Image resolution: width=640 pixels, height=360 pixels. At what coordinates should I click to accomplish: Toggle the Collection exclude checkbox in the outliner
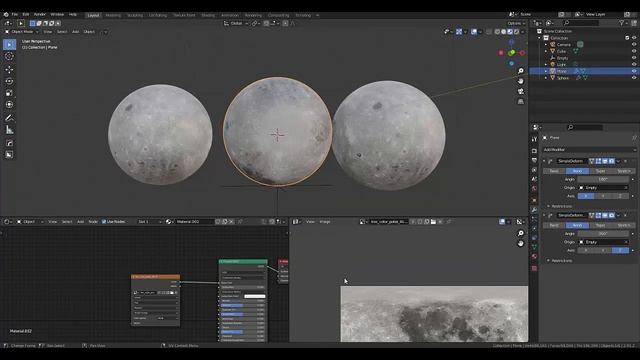pos(627,38)
